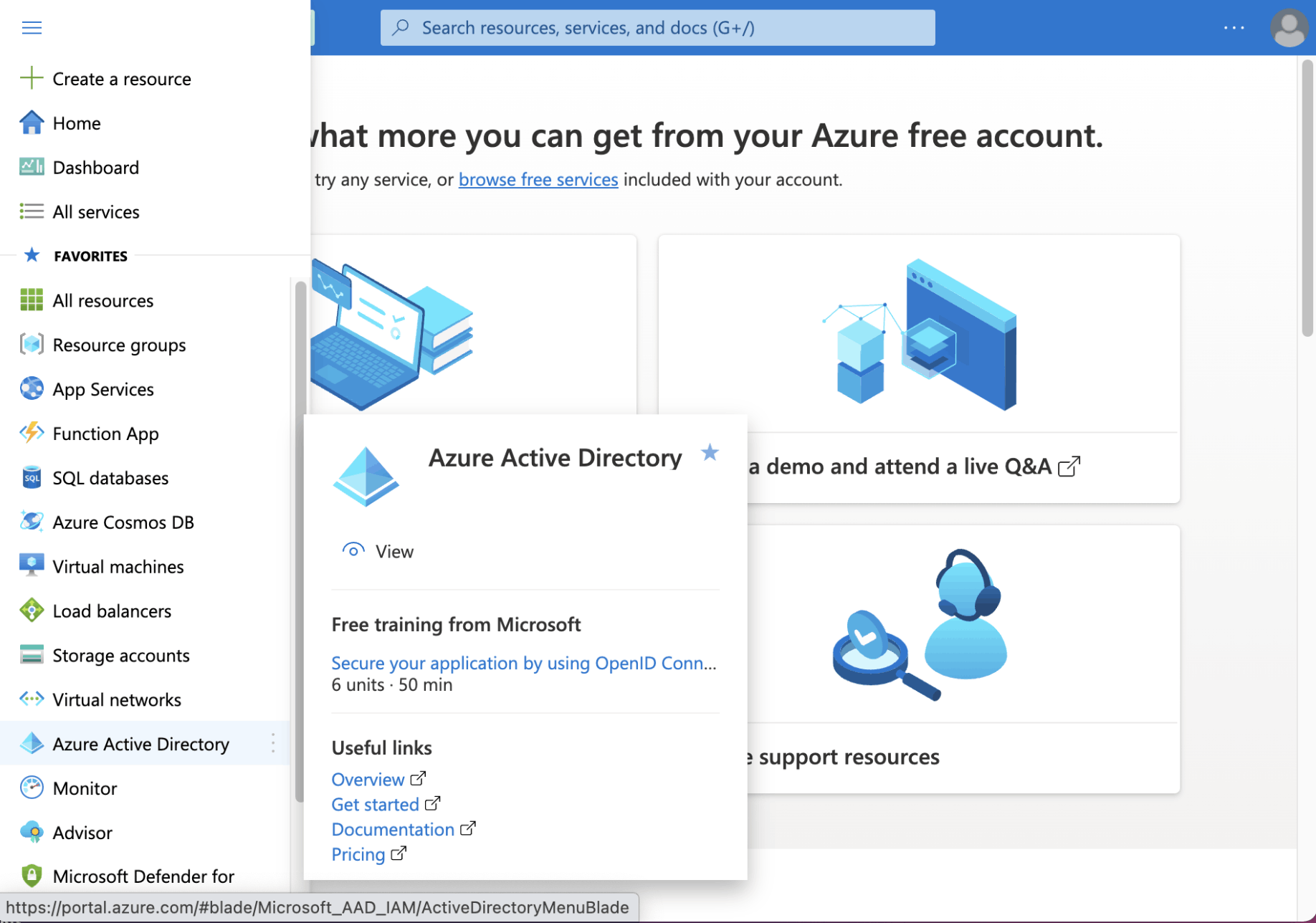Screen dimensions: 1316x923
Task: Click the sidebar favorites scrollbar
Action: 300,542
